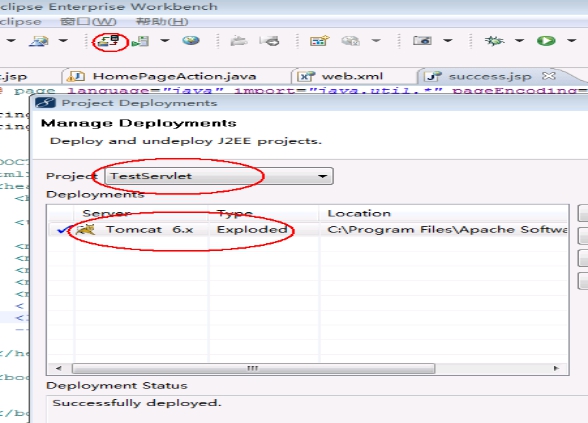
Task: Switch to the success.jsp editor tab
Action: [x=490, y=76]
